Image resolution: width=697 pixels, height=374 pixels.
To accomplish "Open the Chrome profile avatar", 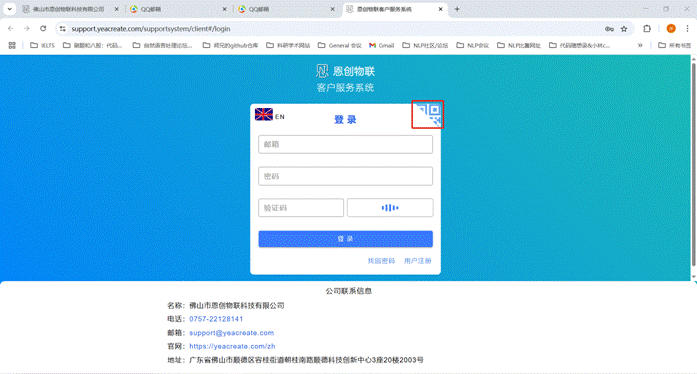I will click(x=671, y=28).
